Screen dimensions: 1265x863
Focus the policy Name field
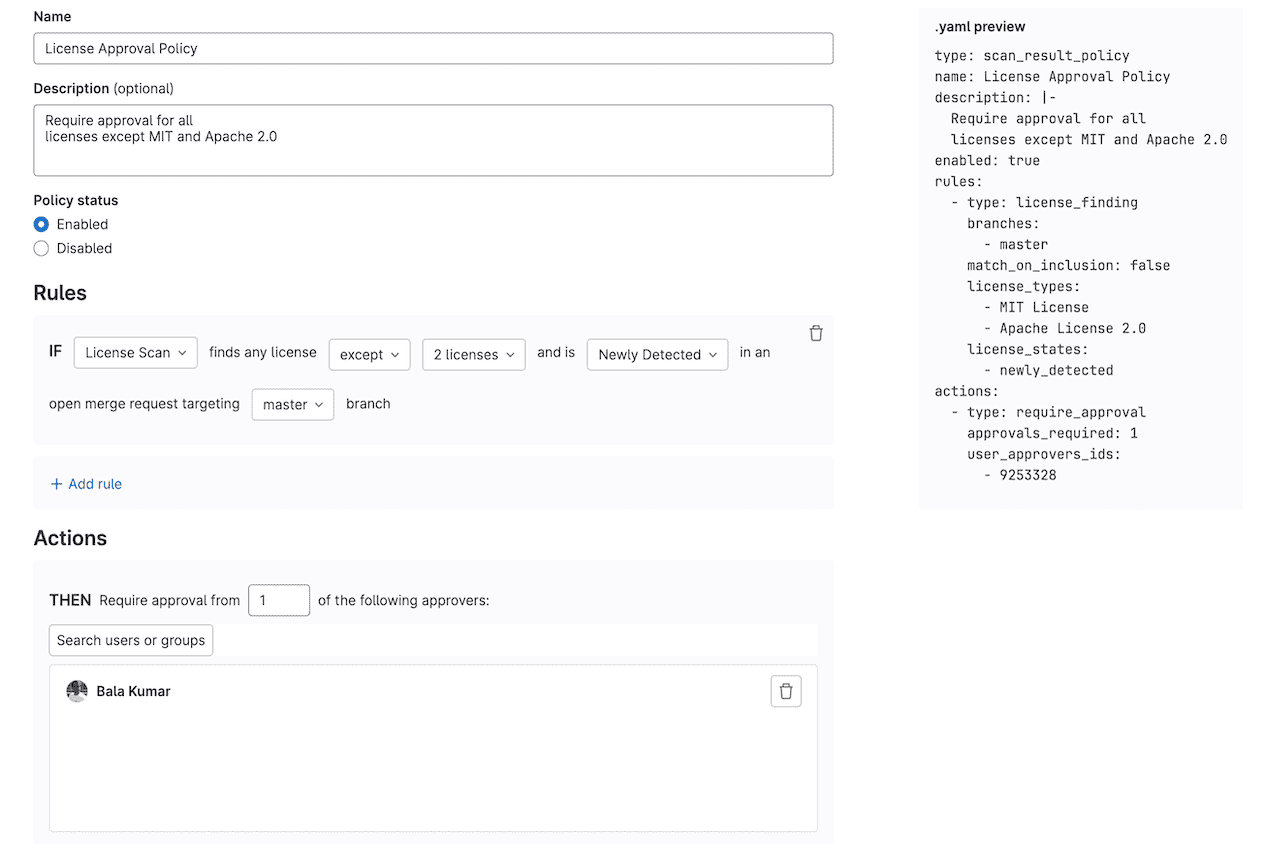[433, 49]
